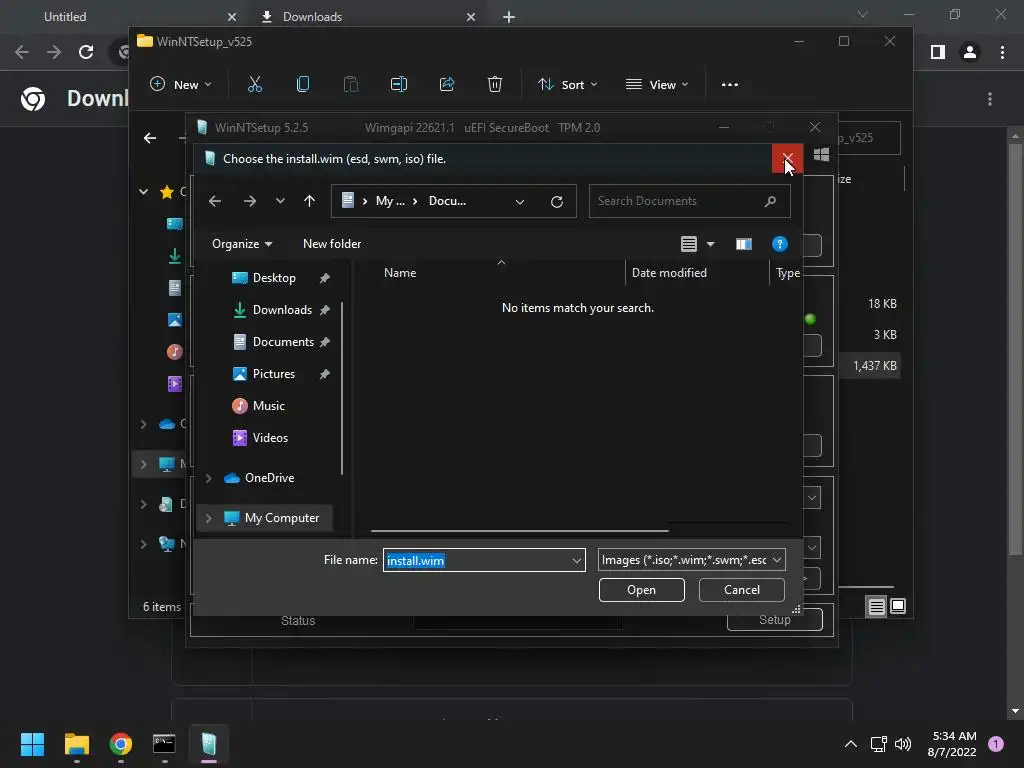Screen dimensions: 1024x768
Task: Click the Cut scissors icon in Explorer toolbar
Action: pos(255,84)
